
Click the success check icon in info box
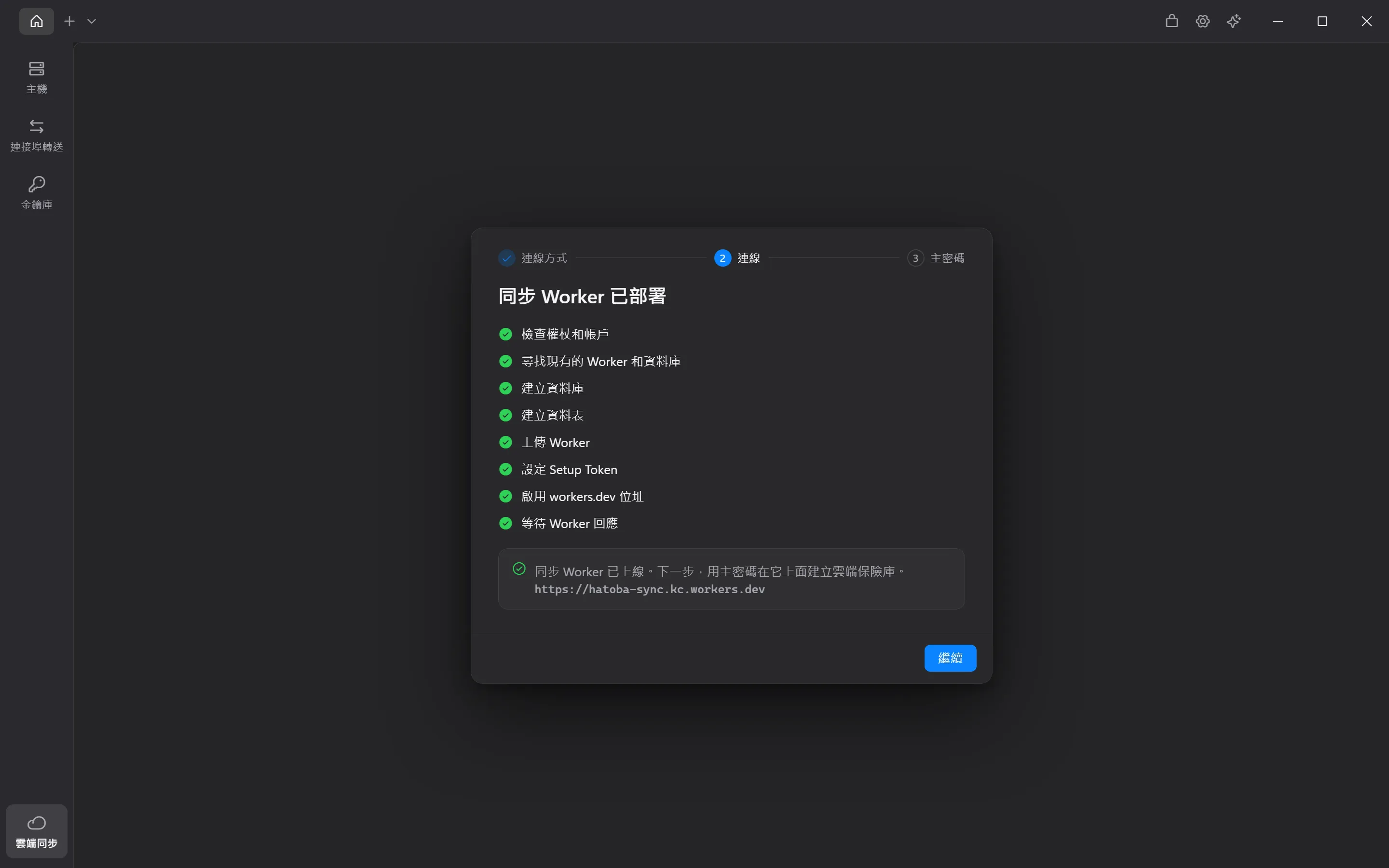pos(519,569)
